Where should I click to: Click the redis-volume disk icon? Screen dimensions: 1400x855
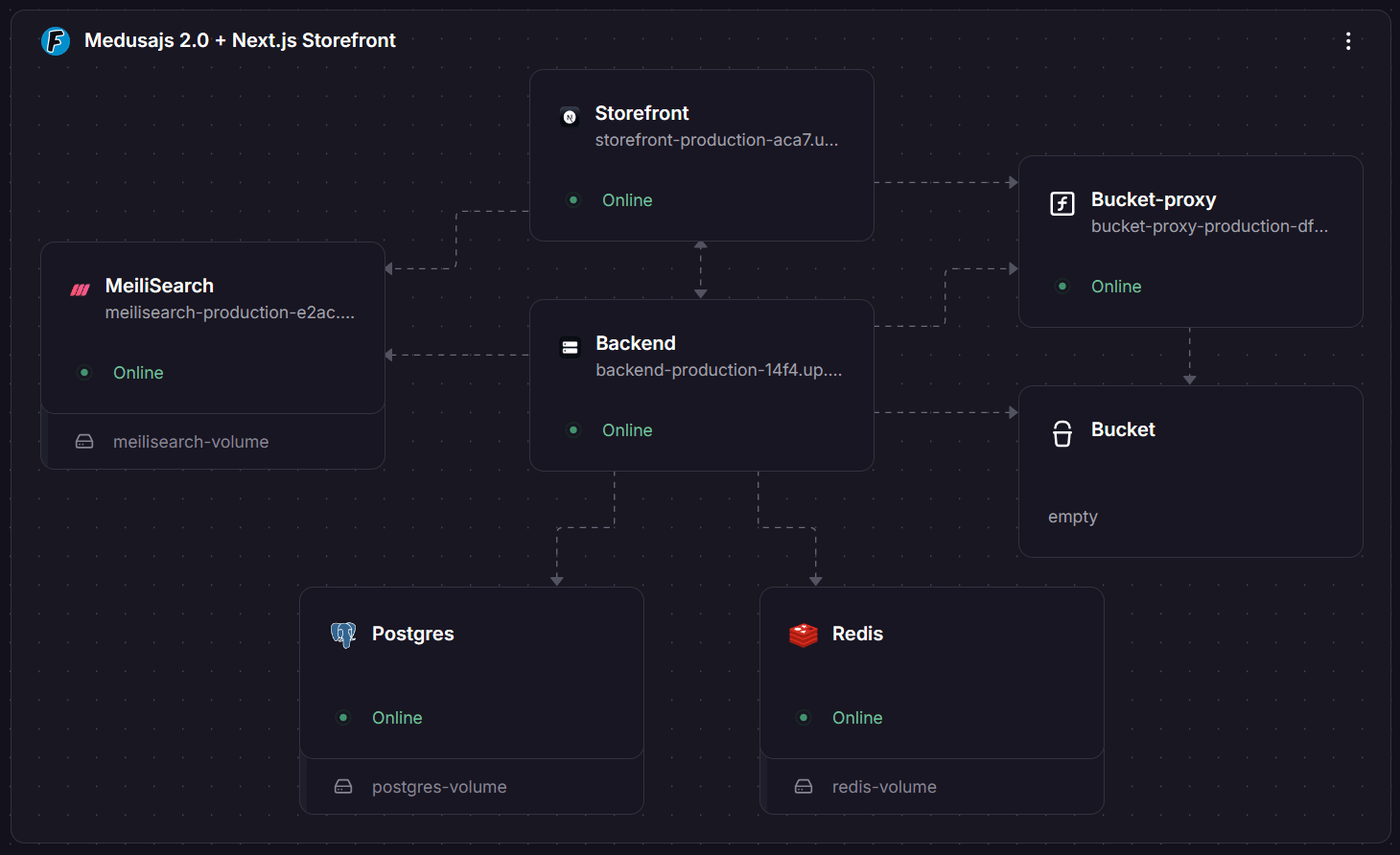click(x=804, y=787)
